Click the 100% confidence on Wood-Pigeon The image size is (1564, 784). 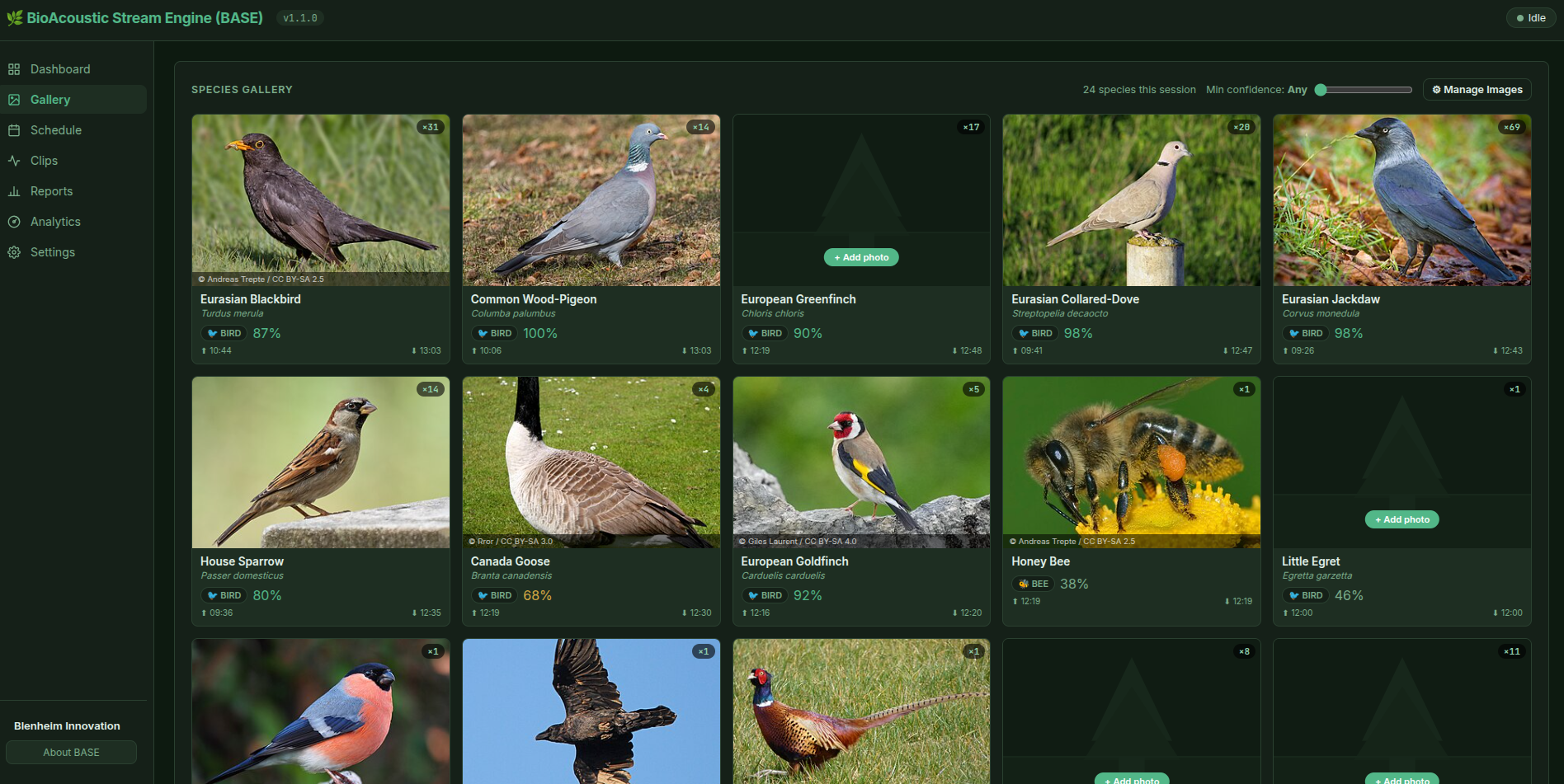pyautogui.click(x=540, y=333)
